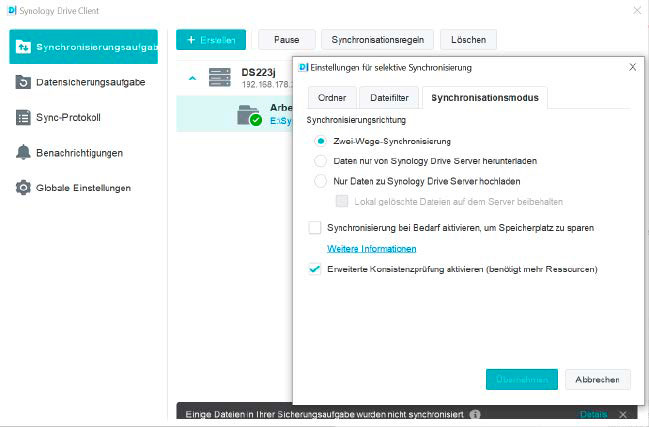This screenshot has height=427, width=649.
Task: Switch to the Dateifilter tab
Action: coord(389,98)
